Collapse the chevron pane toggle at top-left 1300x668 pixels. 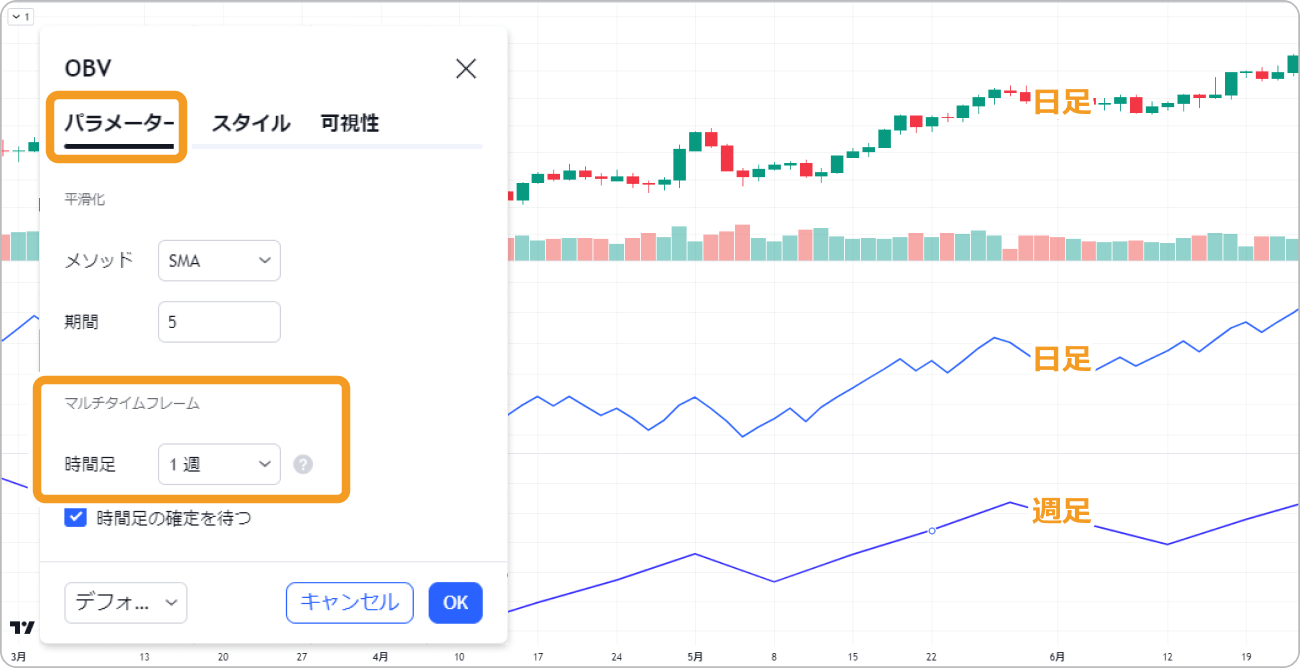[x=21, y=17]
